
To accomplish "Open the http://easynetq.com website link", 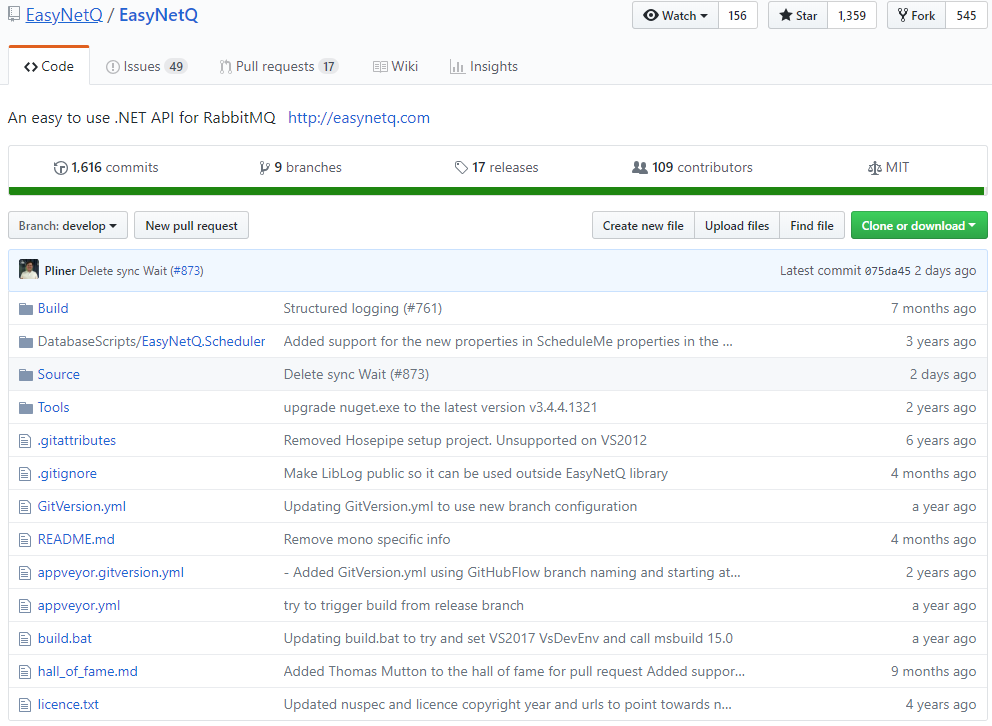I will pos(359,118).
